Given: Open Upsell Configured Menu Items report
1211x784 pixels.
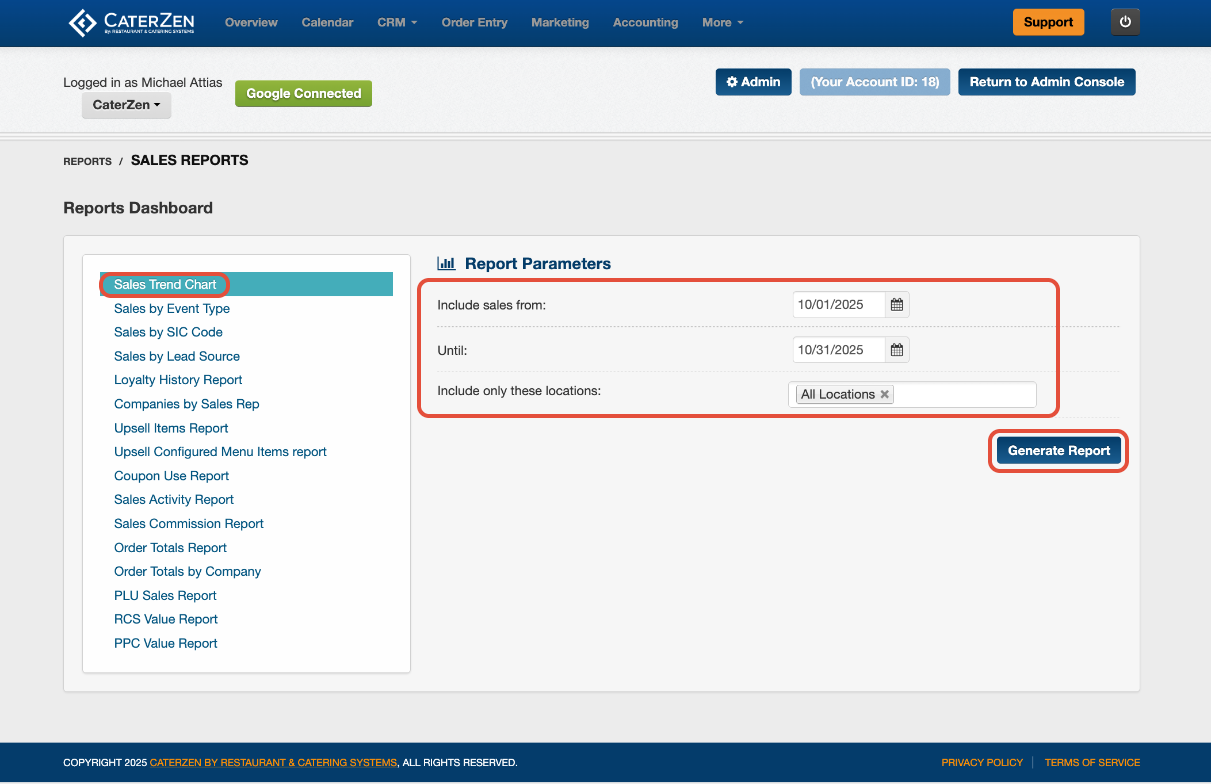Looking at the screenshot, I should click(x=220, y=452).
